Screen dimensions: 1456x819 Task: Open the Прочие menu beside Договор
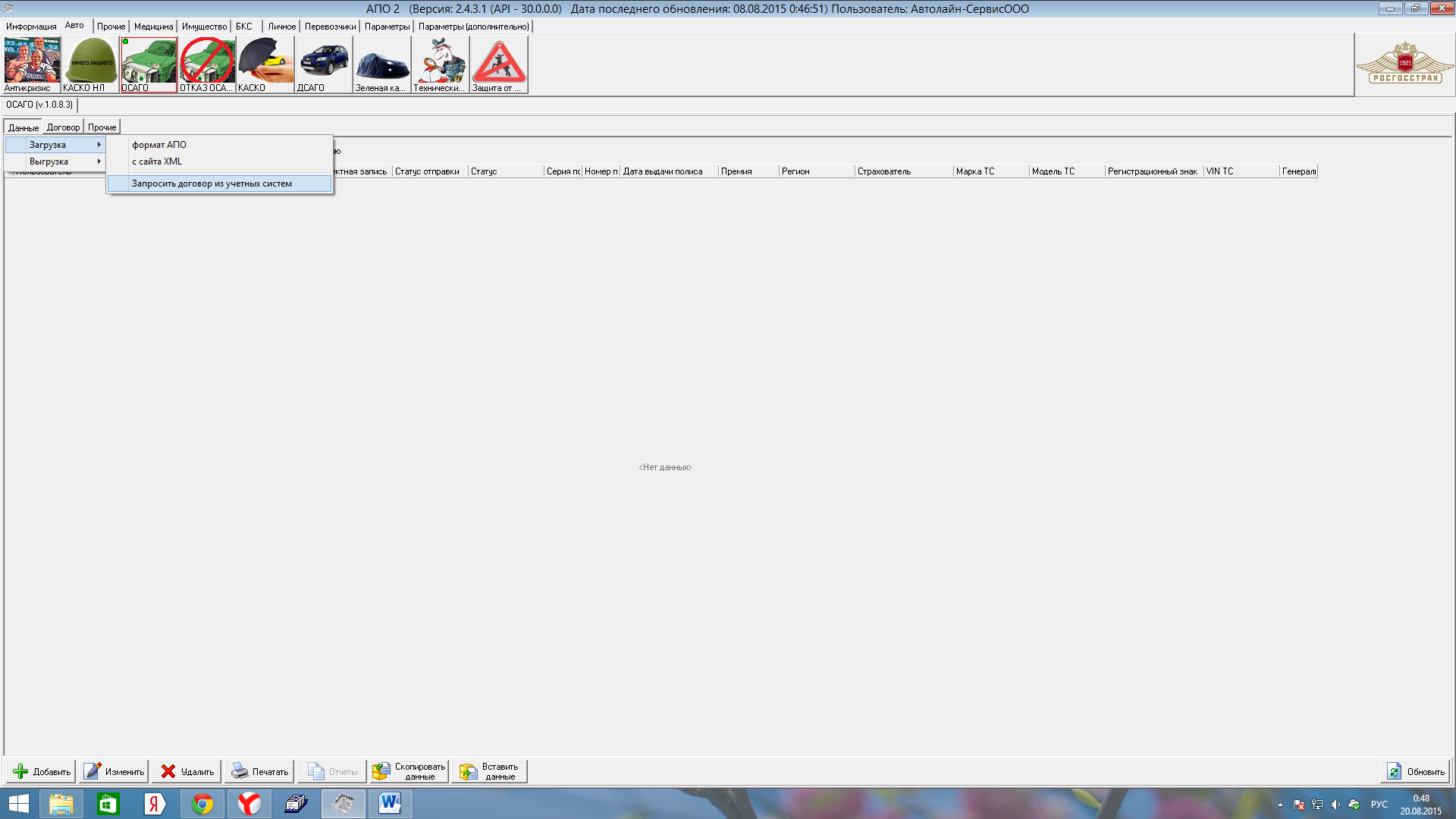[102, 127]
